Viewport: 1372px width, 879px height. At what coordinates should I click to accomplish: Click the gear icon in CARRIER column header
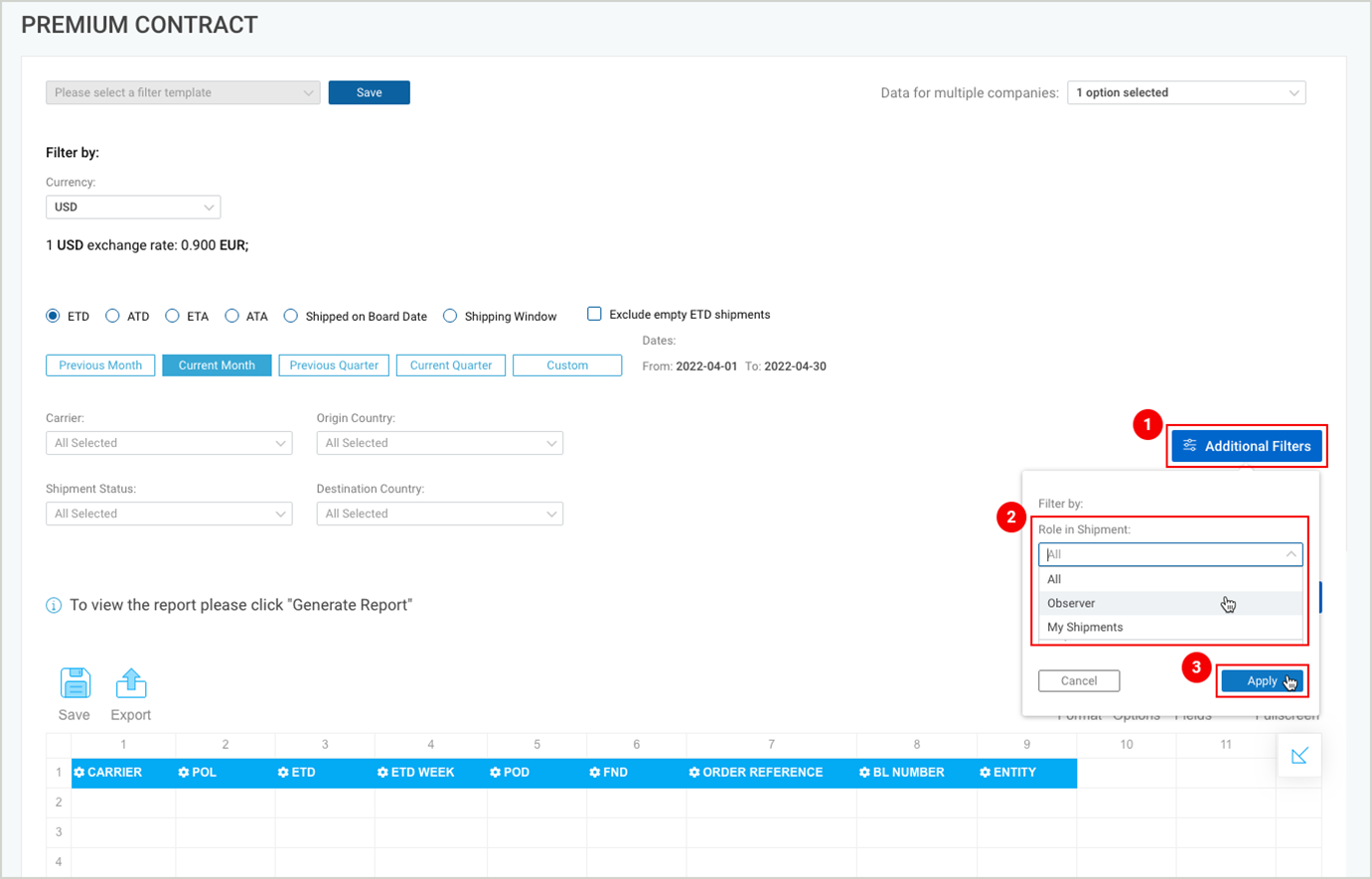coord(79,772)
